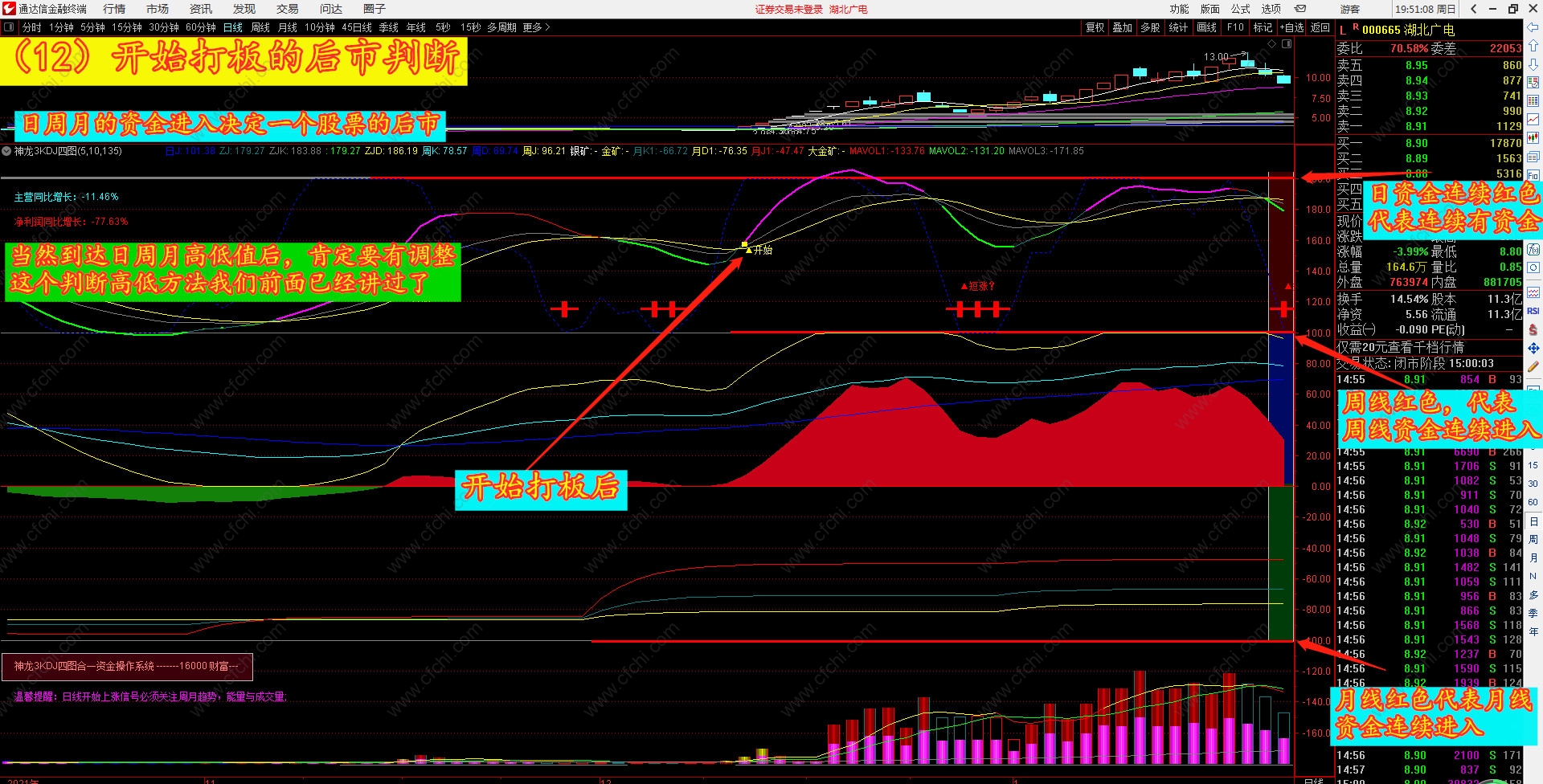The height and width of the screenshot is (784, 1543).
Task: Click the 叠加 overlay button
Action: (1123, 27)
